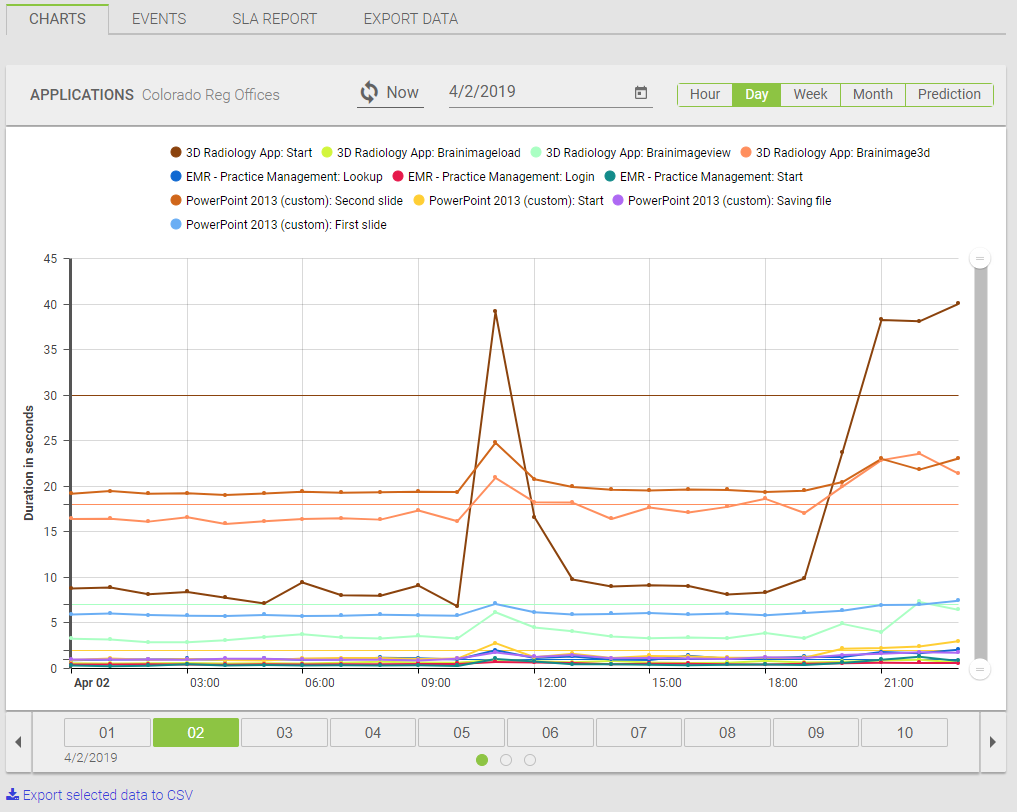Switch to the EVENTS tab
1017x812 pixels.
pos(158,18)
